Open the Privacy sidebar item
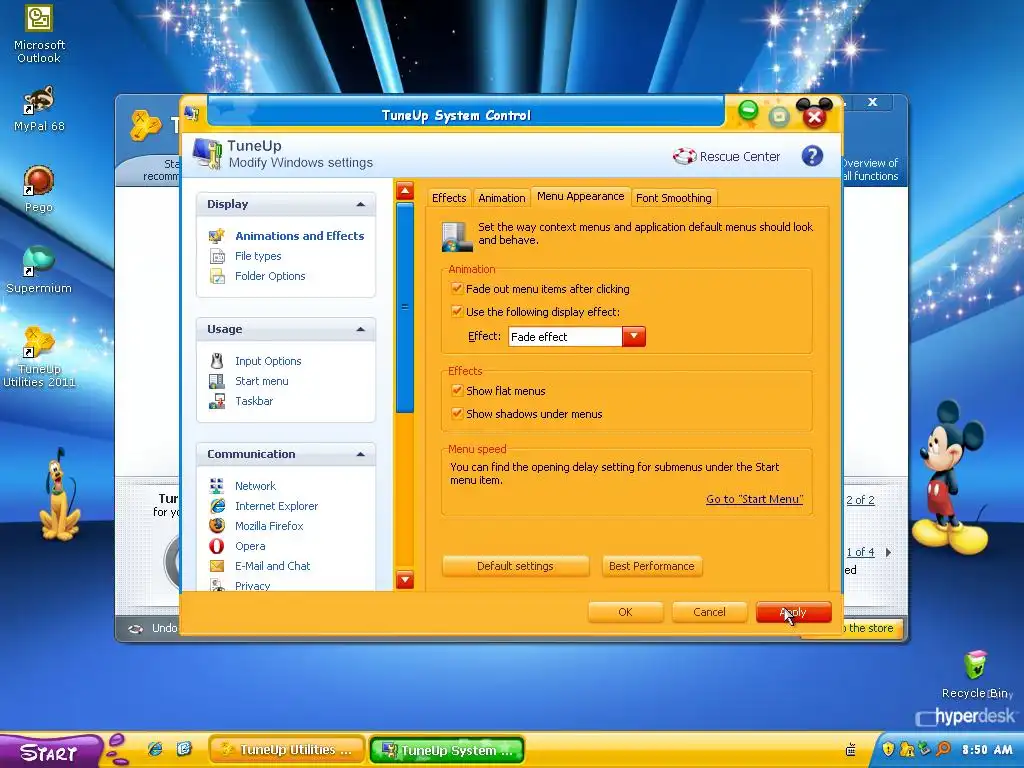Screen dimensions: 1024x768 coord(252,586)
